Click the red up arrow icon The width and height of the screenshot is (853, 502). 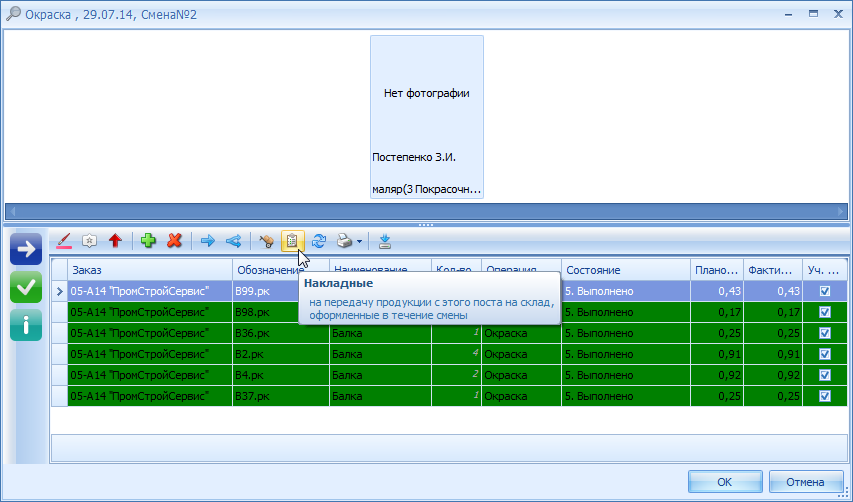tap(115, 241)
